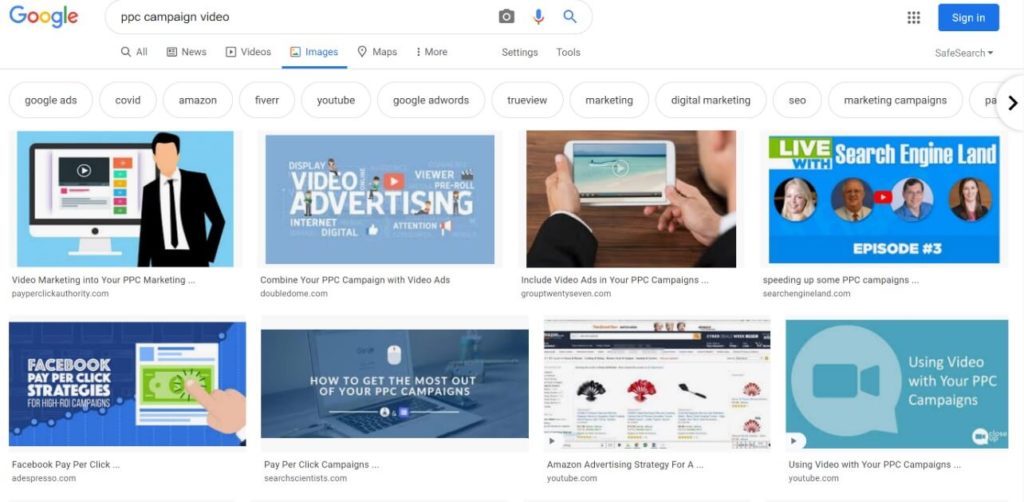The height and width of the screenshot is (502, 1024).
Task: Open 'Include Video Ads in Your PPC Campaigns'
Action: [x=615, y=280]
